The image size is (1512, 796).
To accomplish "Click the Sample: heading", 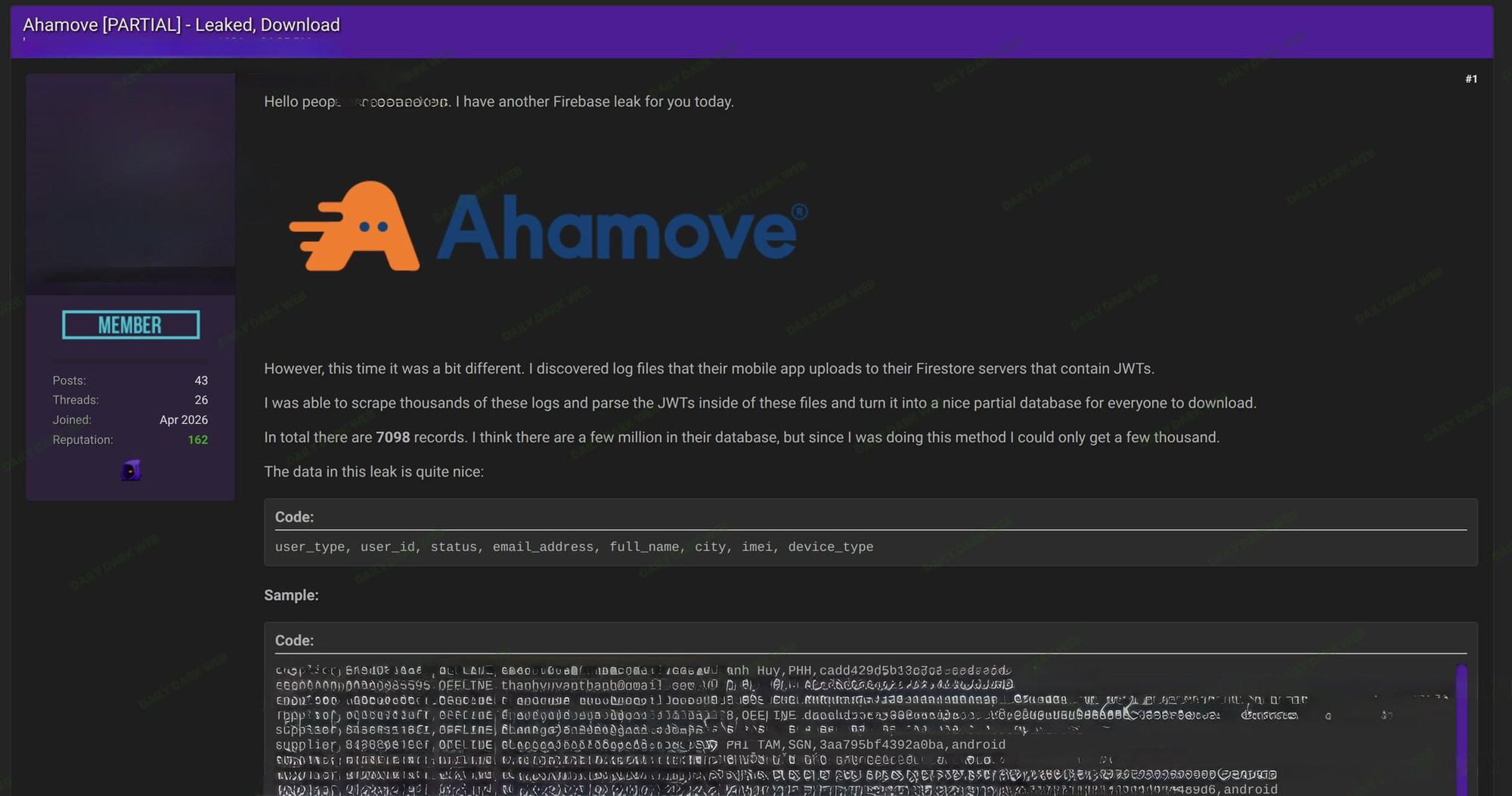I will pos(291,595).
